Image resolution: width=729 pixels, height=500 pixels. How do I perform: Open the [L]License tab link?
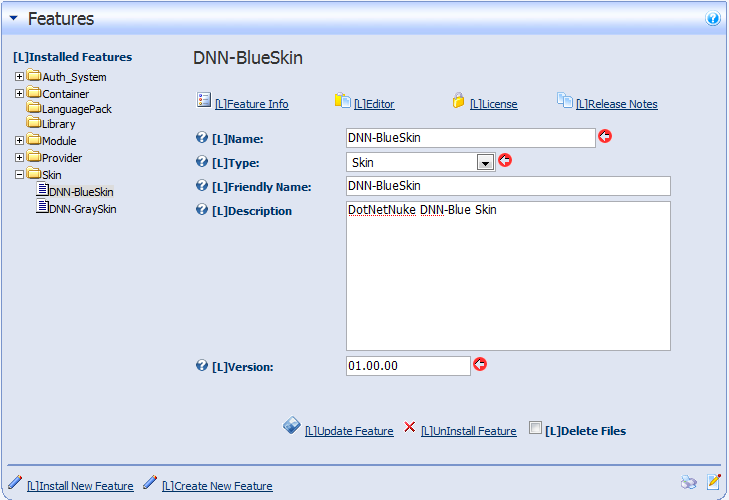[493, 104]
